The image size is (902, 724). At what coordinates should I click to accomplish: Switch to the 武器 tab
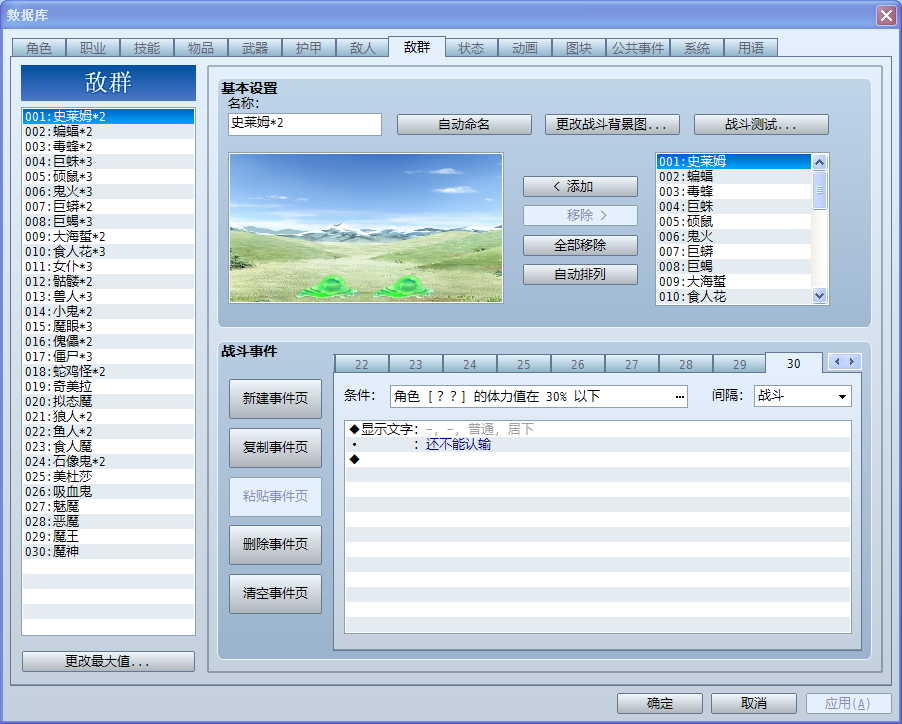point(255,48)
